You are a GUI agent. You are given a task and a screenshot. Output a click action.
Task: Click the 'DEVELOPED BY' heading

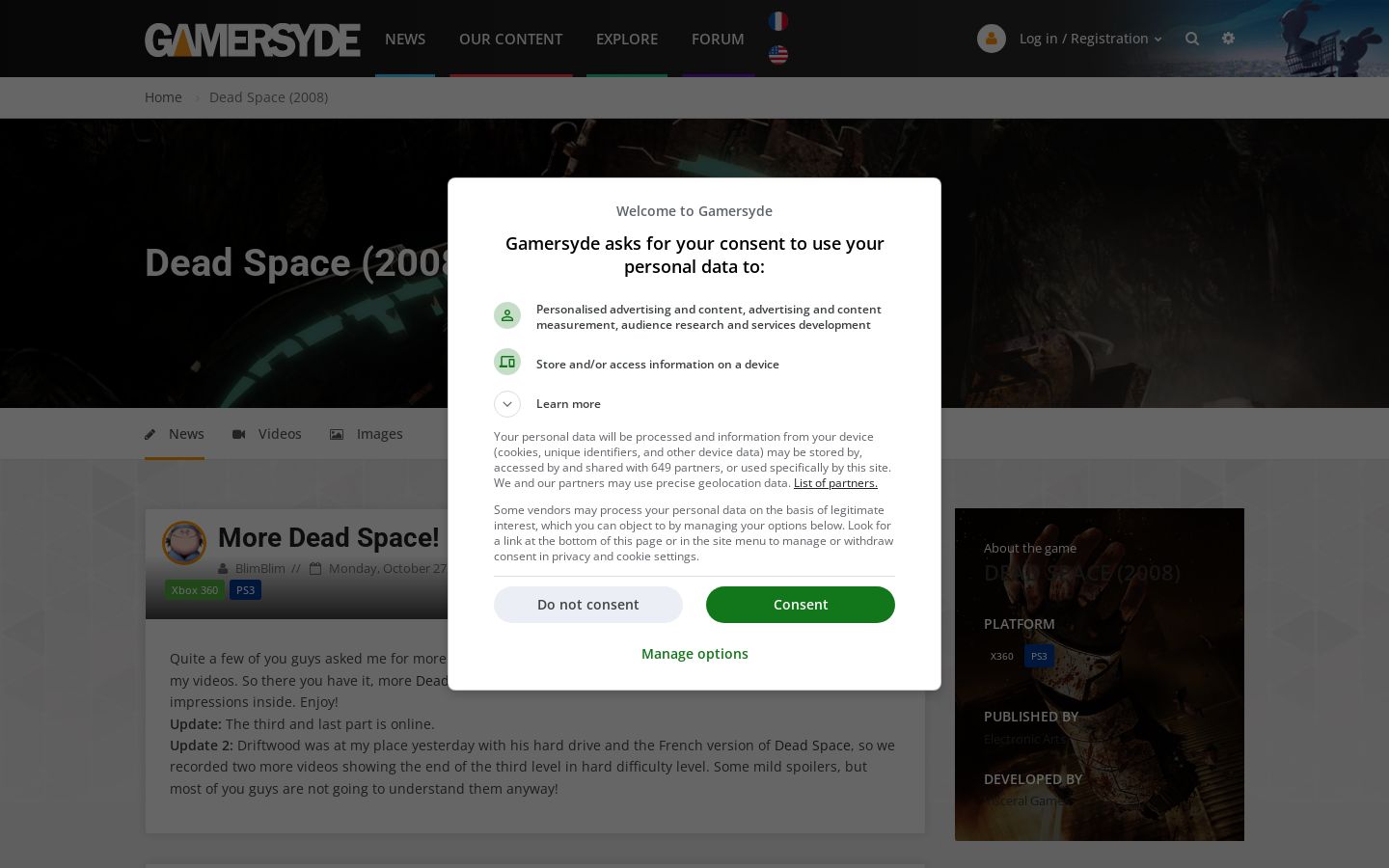click(x=1033, y=779)
